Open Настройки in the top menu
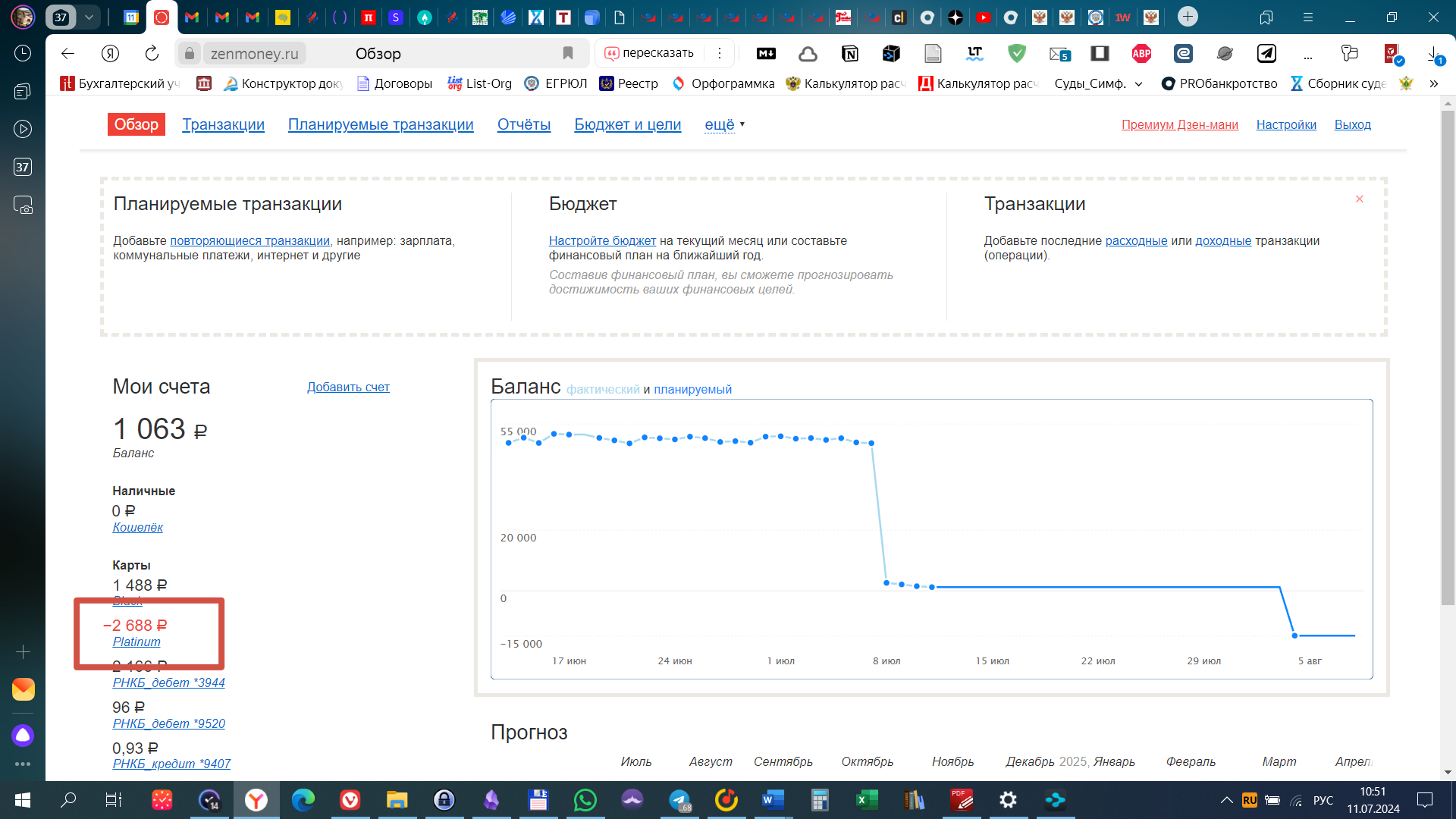Screen dimensions: 1456x819 point(1286,124)
